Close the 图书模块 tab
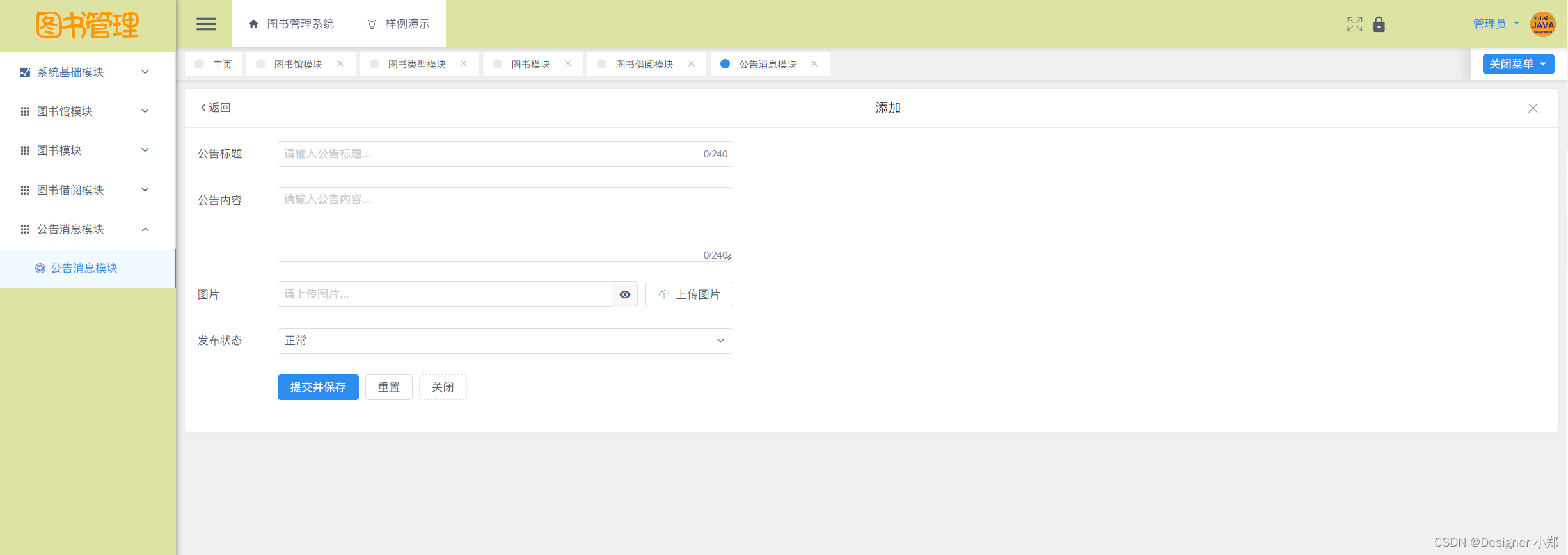 point(568,63)
